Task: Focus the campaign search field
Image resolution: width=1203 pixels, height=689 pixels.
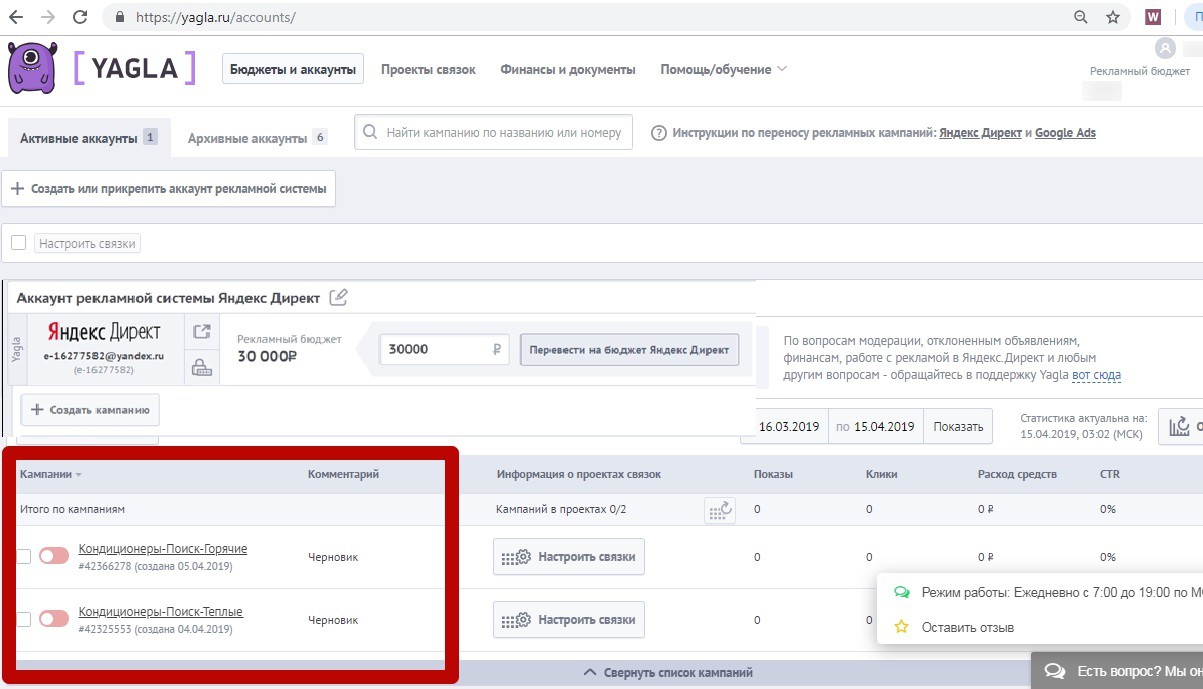Action: (494, 132)
